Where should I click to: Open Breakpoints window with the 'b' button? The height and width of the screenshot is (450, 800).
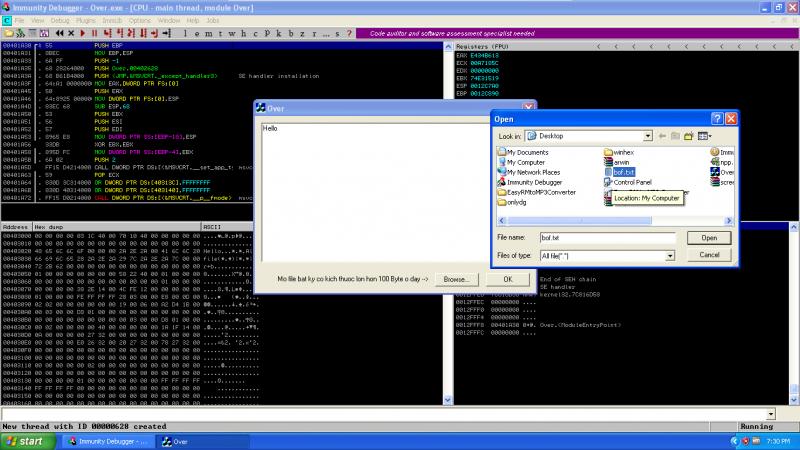[290, 34]
